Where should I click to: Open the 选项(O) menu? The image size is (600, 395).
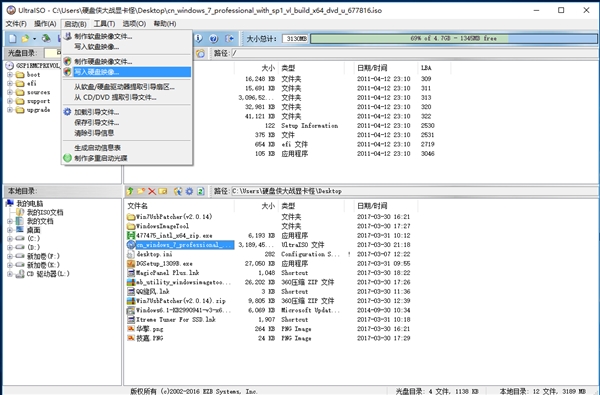[134, 24]
